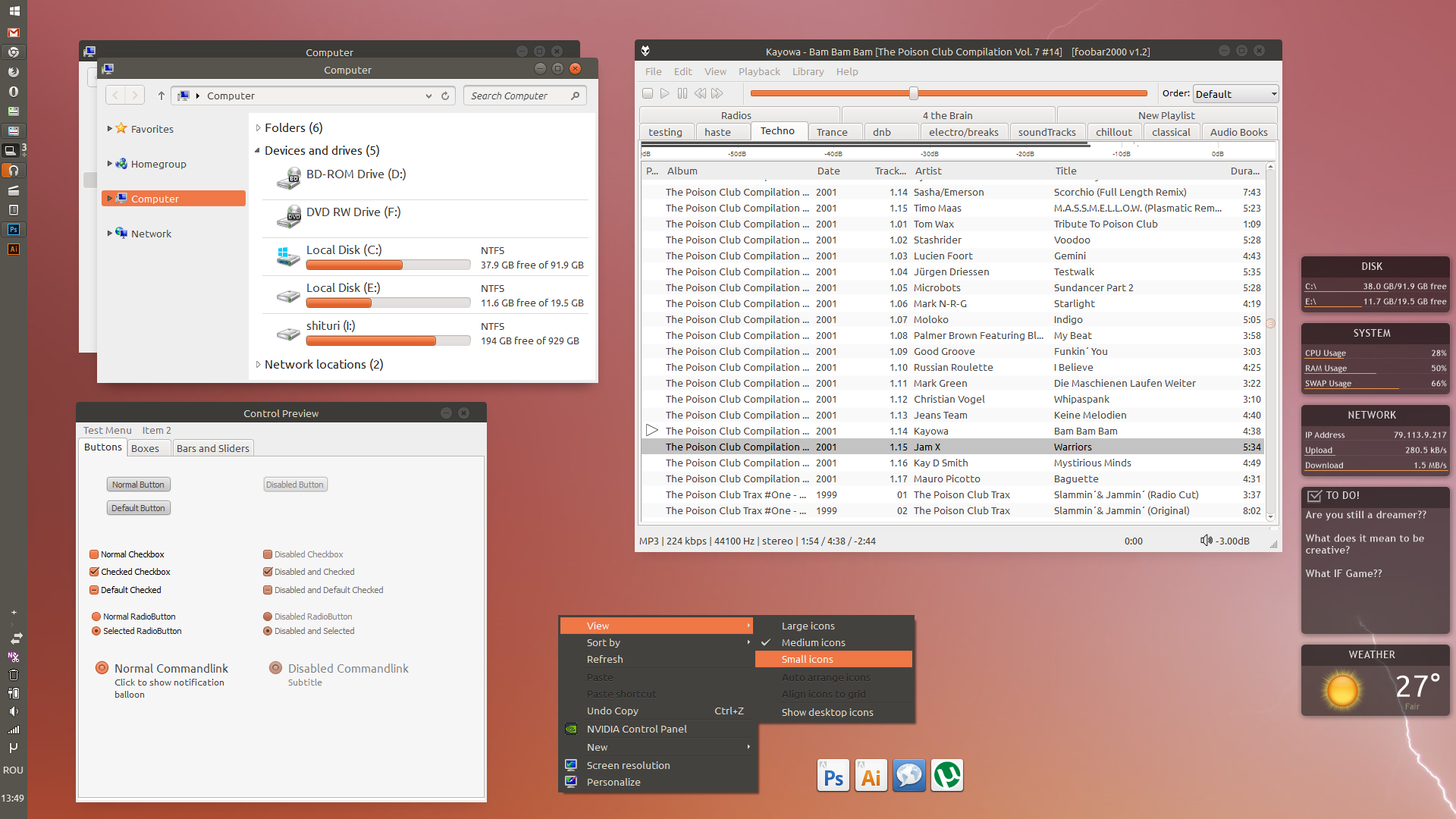Open Photoshop from the left taskbar
This screenshot has width=1456, height=819.
[x=14, y=230]
